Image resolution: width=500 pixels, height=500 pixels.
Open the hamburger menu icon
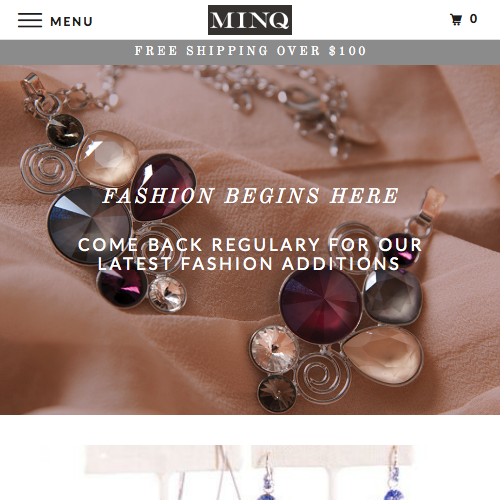click(30, 20)
